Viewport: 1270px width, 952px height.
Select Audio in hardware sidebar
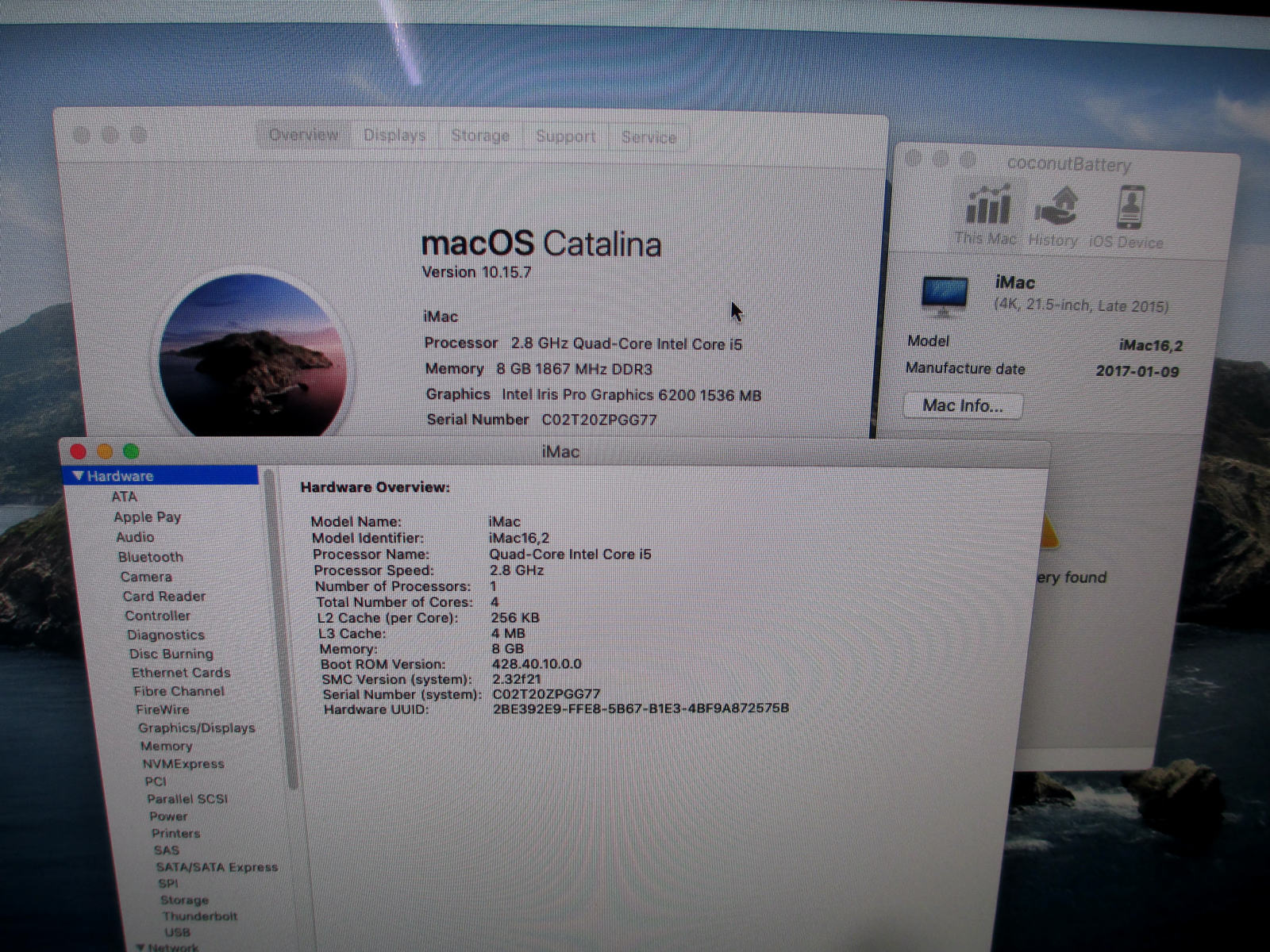135,537
